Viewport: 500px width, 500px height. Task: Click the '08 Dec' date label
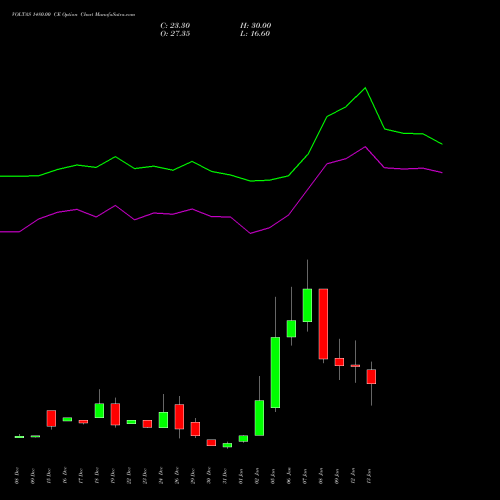pyautogui.click(x=17, y=476)
